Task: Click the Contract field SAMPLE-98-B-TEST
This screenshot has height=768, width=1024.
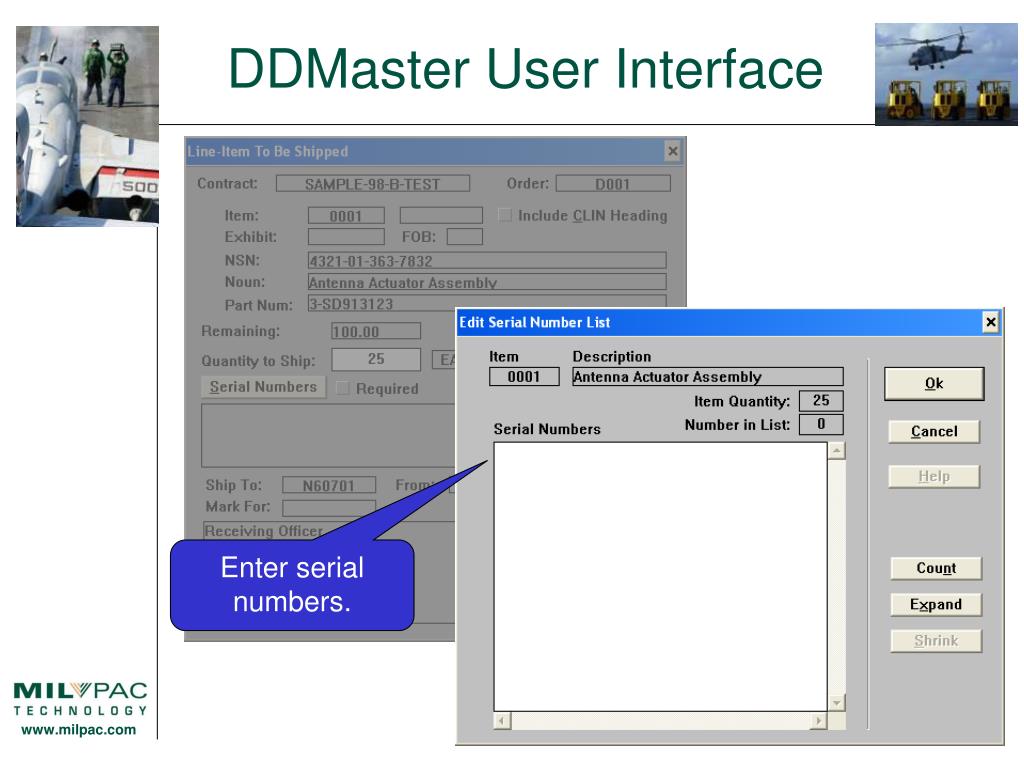Action: [x=372, y=184]
